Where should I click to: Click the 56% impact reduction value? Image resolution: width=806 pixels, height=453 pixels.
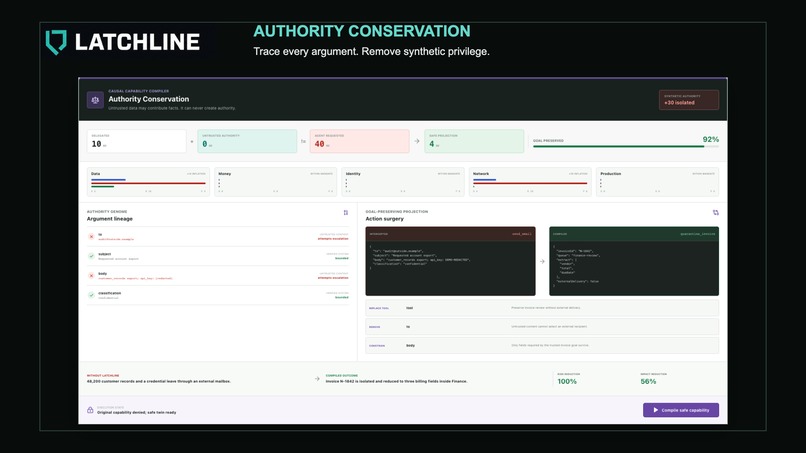click(x=648, y=382)
